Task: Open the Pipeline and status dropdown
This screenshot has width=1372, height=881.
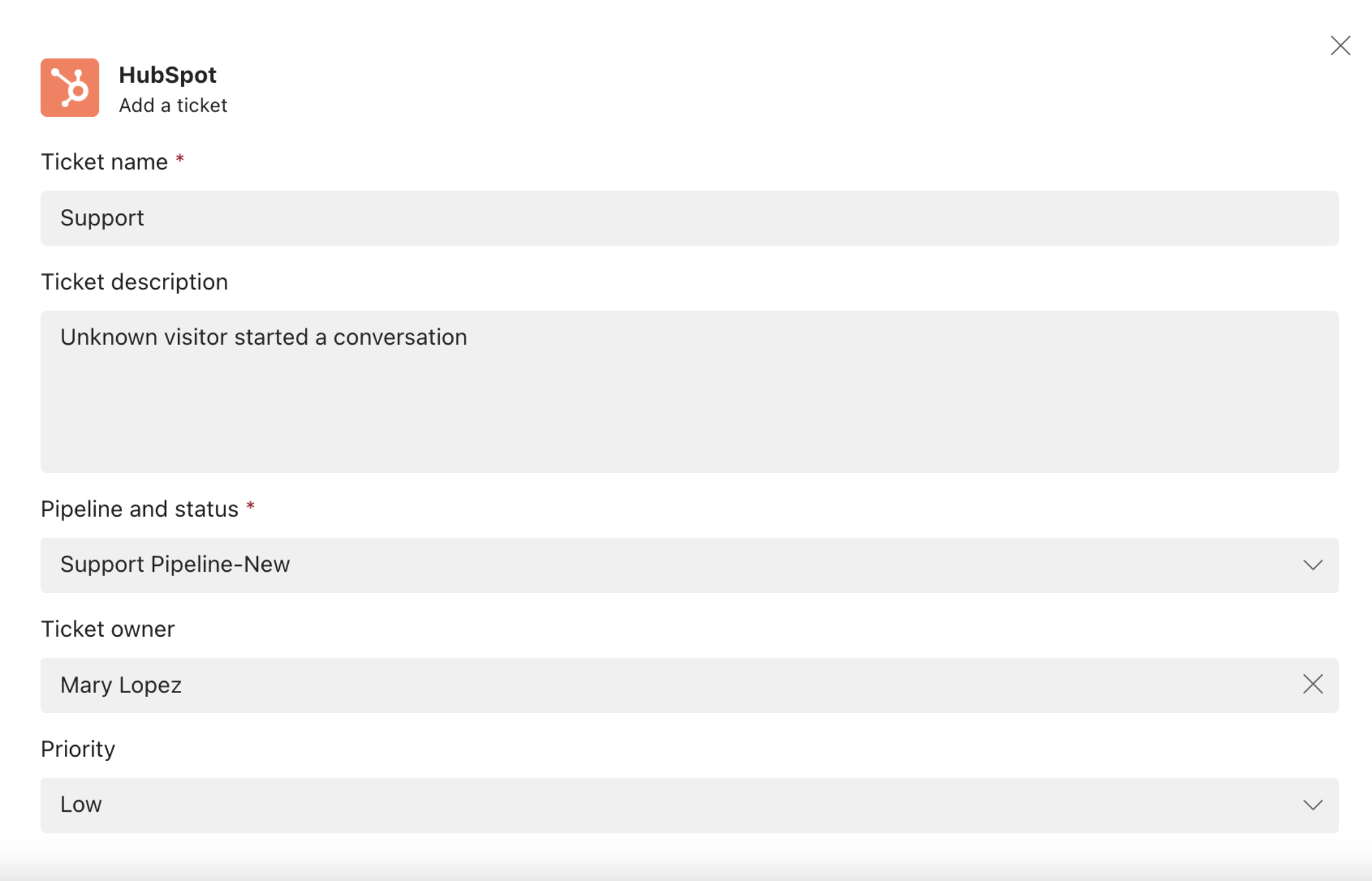Action: click(x=687, y=565)
